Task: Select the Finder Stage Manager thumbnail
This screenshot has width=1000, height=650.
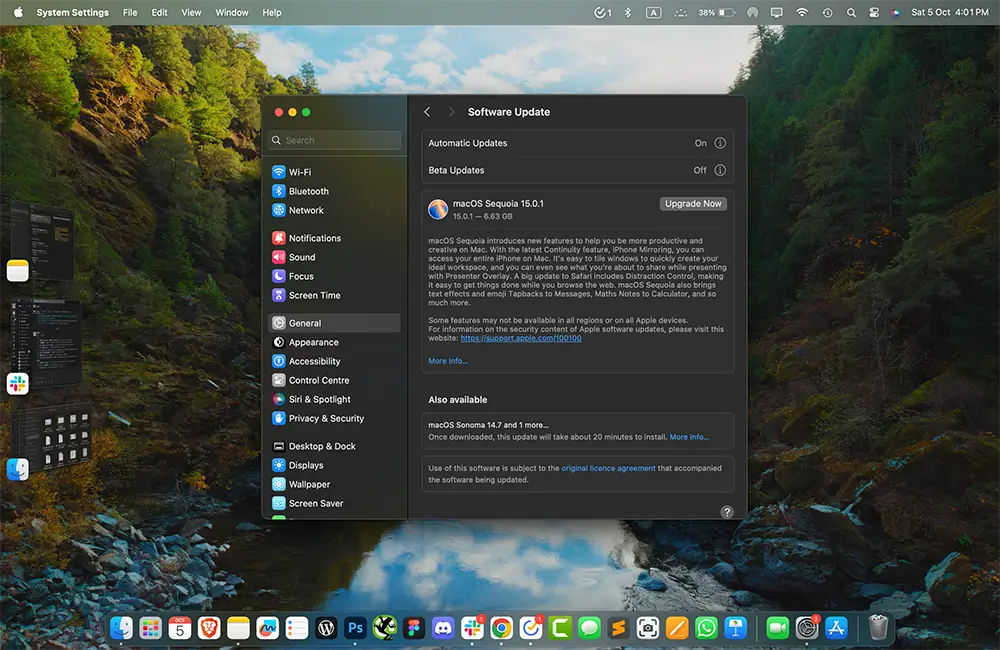Action: [x=50, y=440]
